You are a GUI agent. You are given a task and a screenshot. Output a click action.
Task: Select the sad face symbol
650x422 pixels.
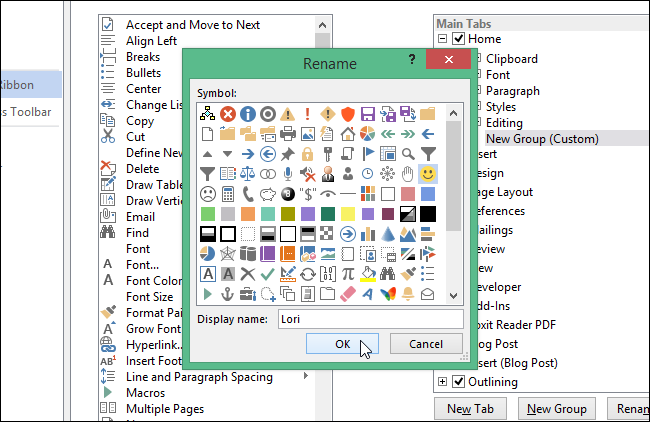(x=208, y=194)
